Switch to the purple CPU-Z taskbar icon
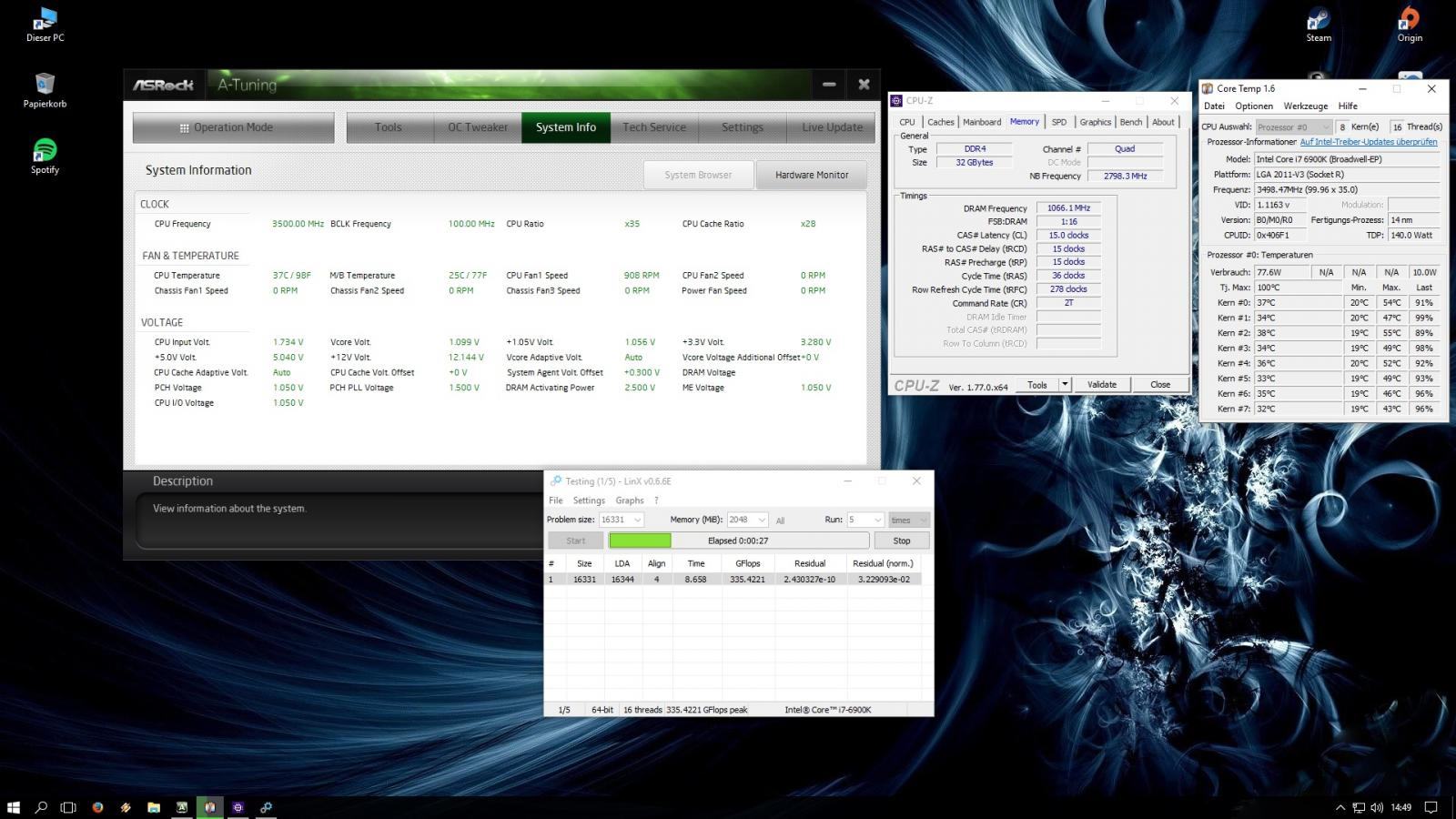Screen dimensions: 1456x819 pyautogui.click(x=238, y=806)
